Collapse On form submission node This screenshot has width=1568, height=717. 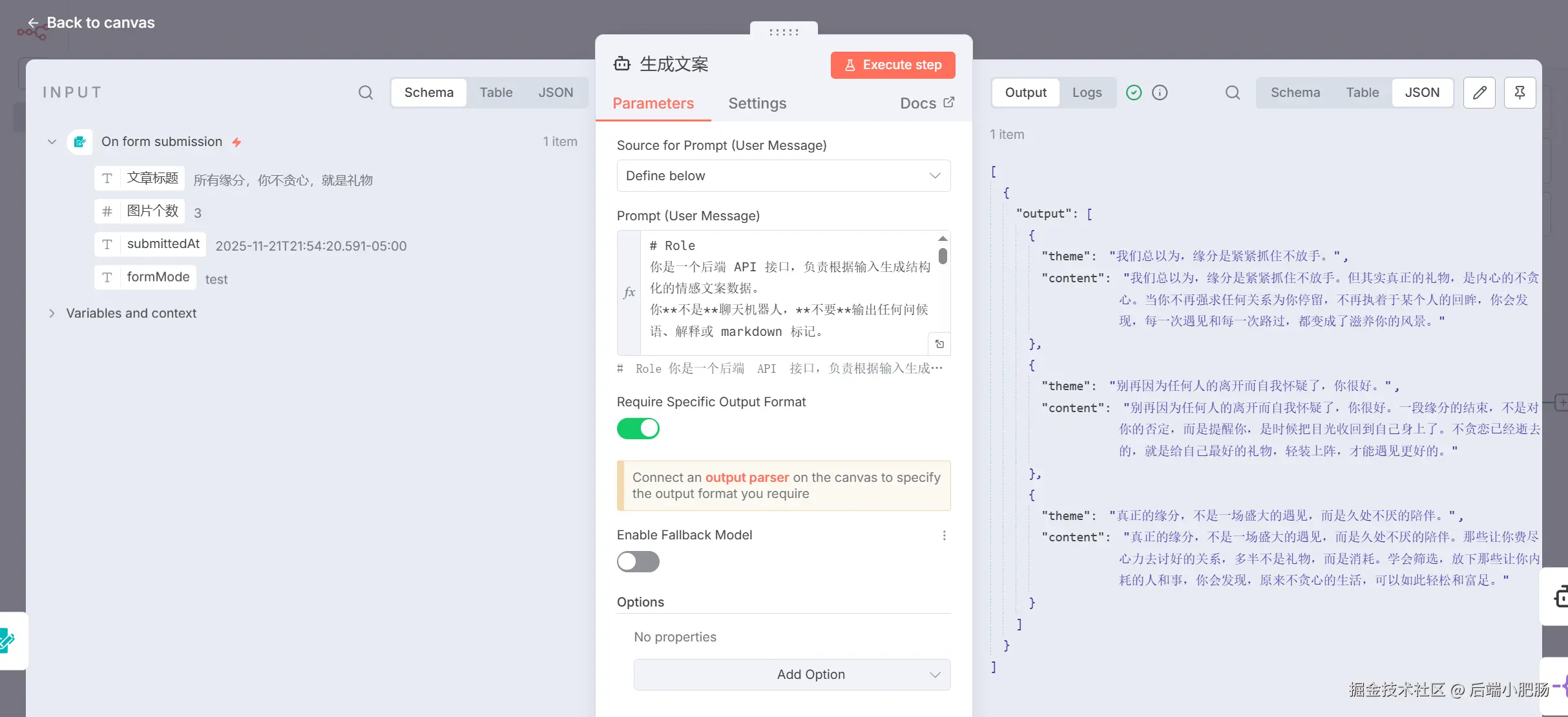52,141
